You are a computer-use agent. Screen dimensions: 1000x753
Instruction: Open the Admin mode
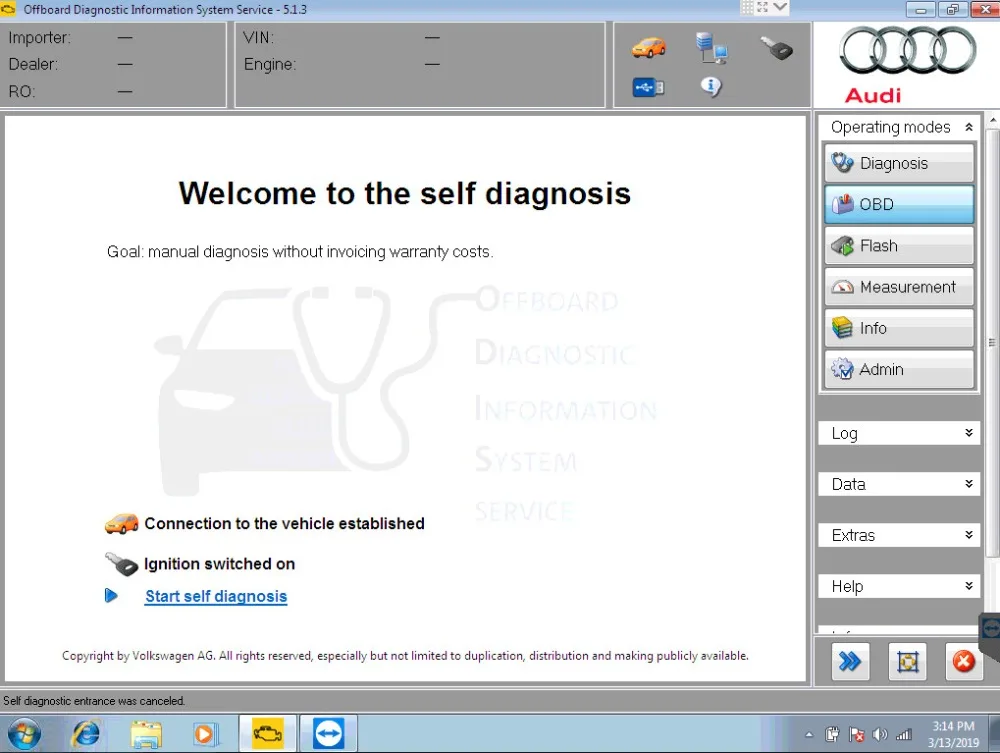pyautogui.click(x=899, y=369)
